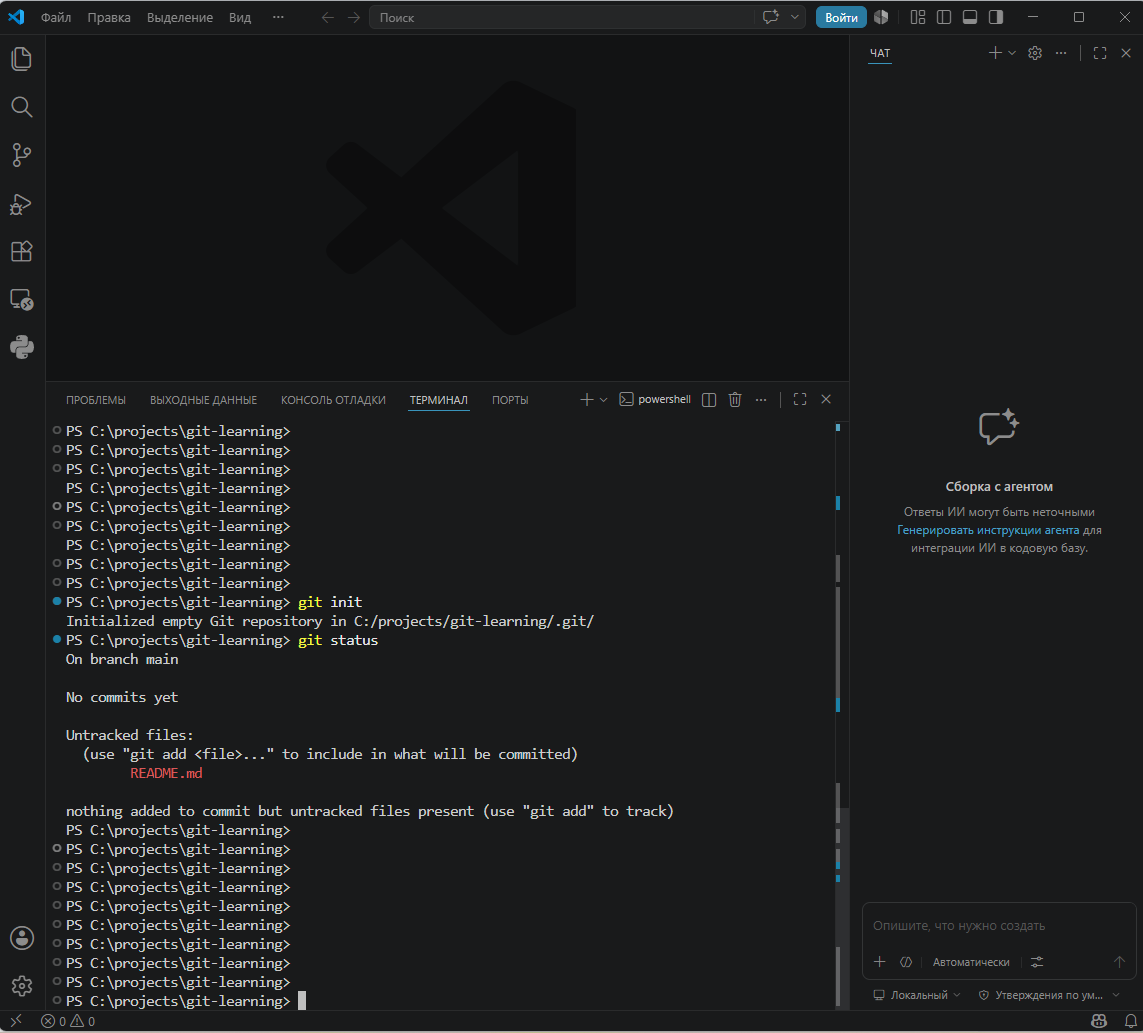
Task: Open the Accounts menu in activity bar
Action: (22, 938)
